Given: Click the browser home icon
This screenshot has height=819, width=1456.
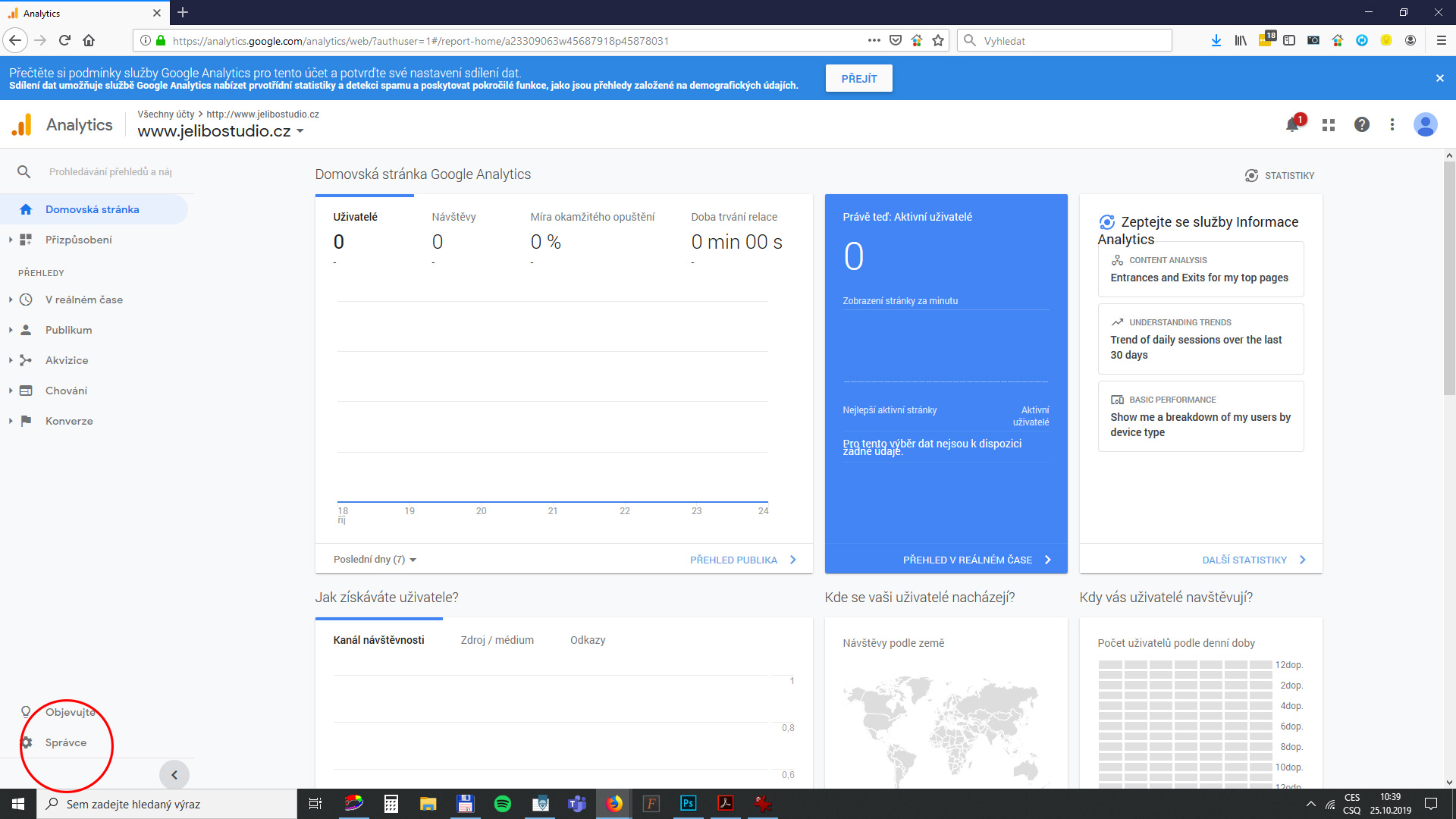Looking at the screenshot, I should click(x=89, y=40).
